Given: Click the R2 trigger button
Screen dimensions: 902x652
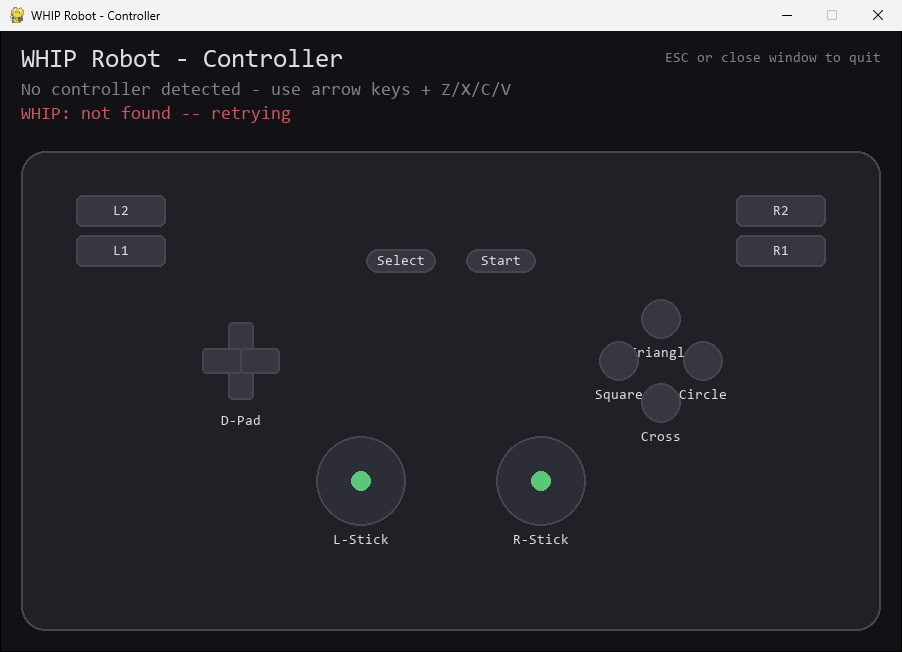Looking at the screenshot, I should [781, 211].
